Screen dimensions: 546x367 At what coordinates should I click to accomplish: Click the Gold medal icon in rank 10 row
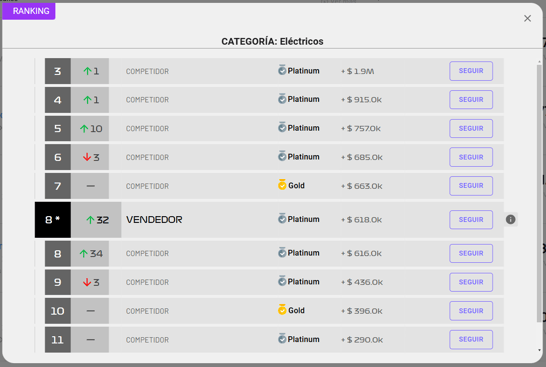pyautogui.click(x=282, y=310)
